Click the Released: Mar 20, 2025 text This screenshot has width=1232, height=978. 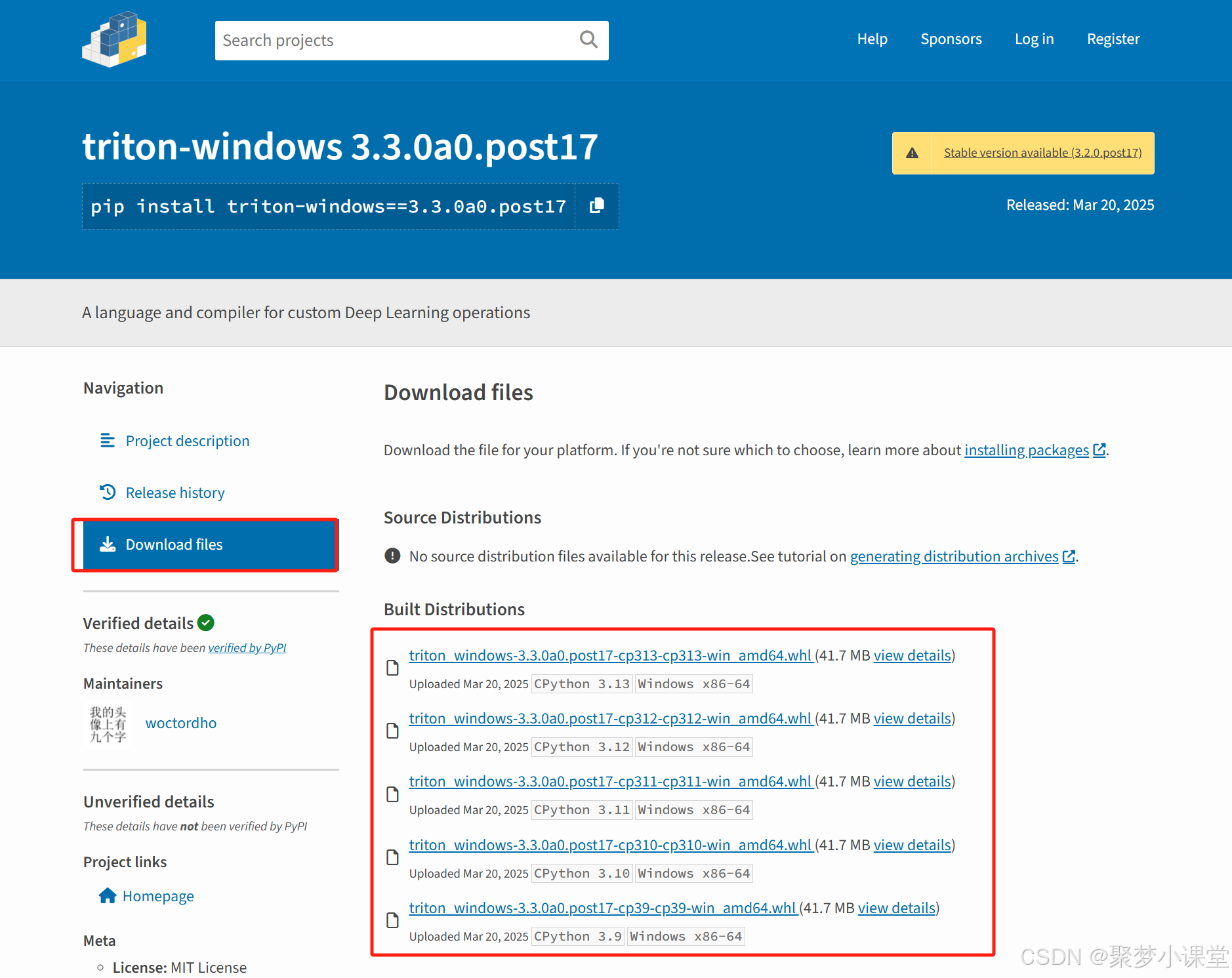click(1080, 205)
